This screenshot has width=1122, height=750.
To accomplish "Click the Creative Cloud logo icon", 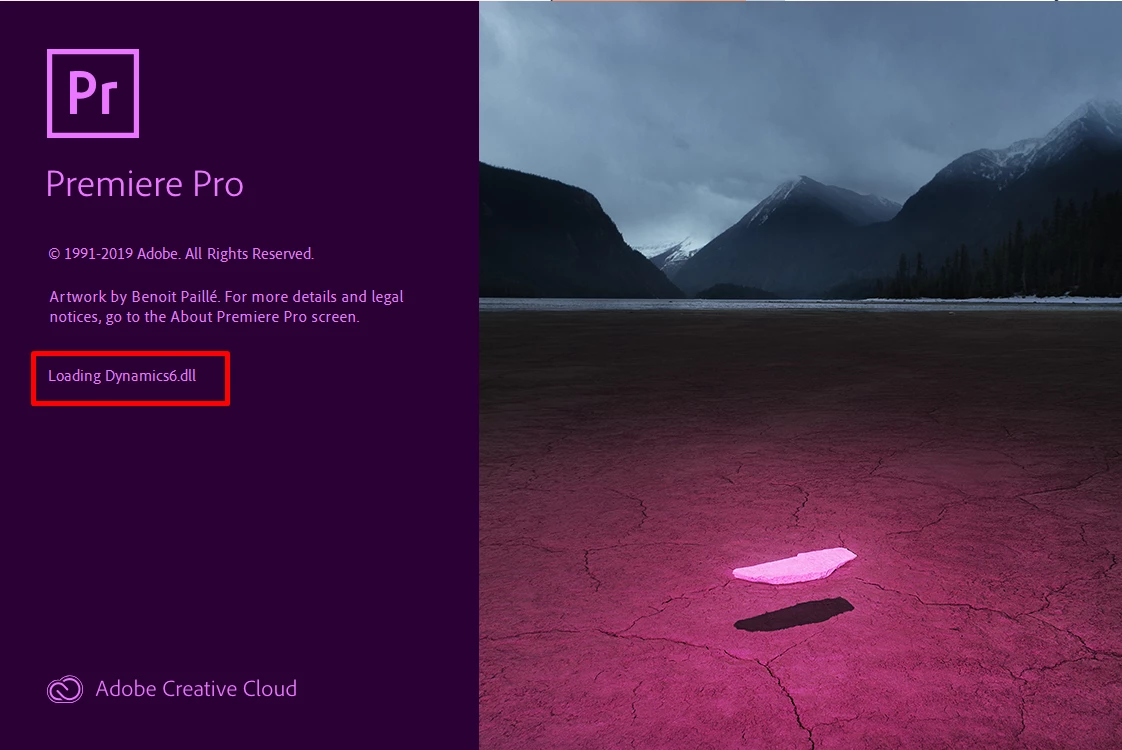I will tap(65, 689).
